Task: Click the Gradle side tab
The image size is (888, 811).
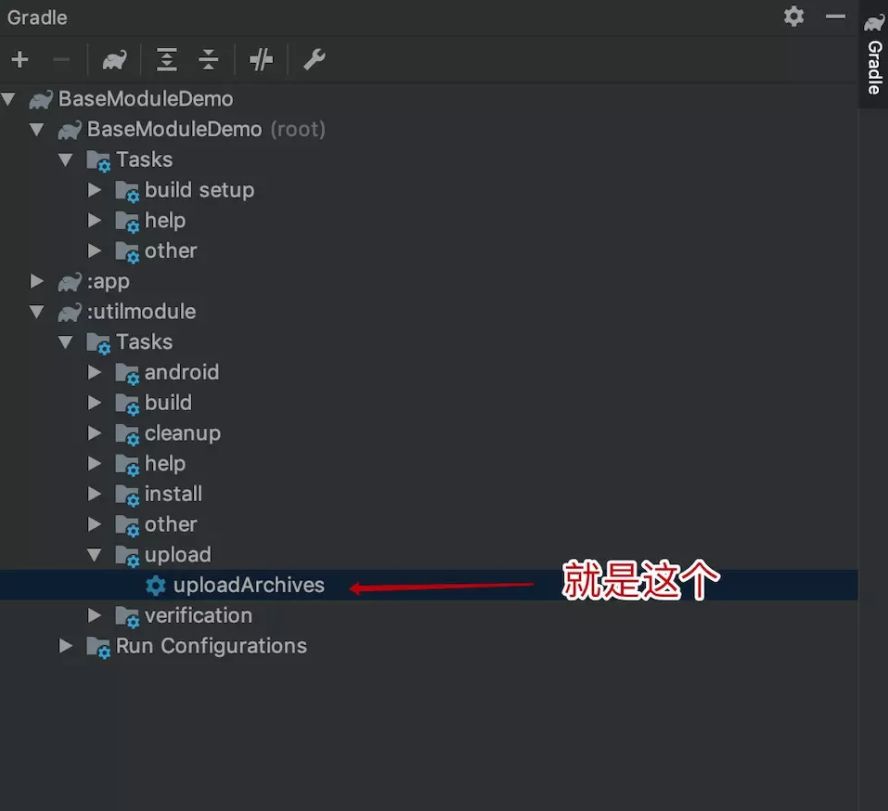Action: (874, 54)
